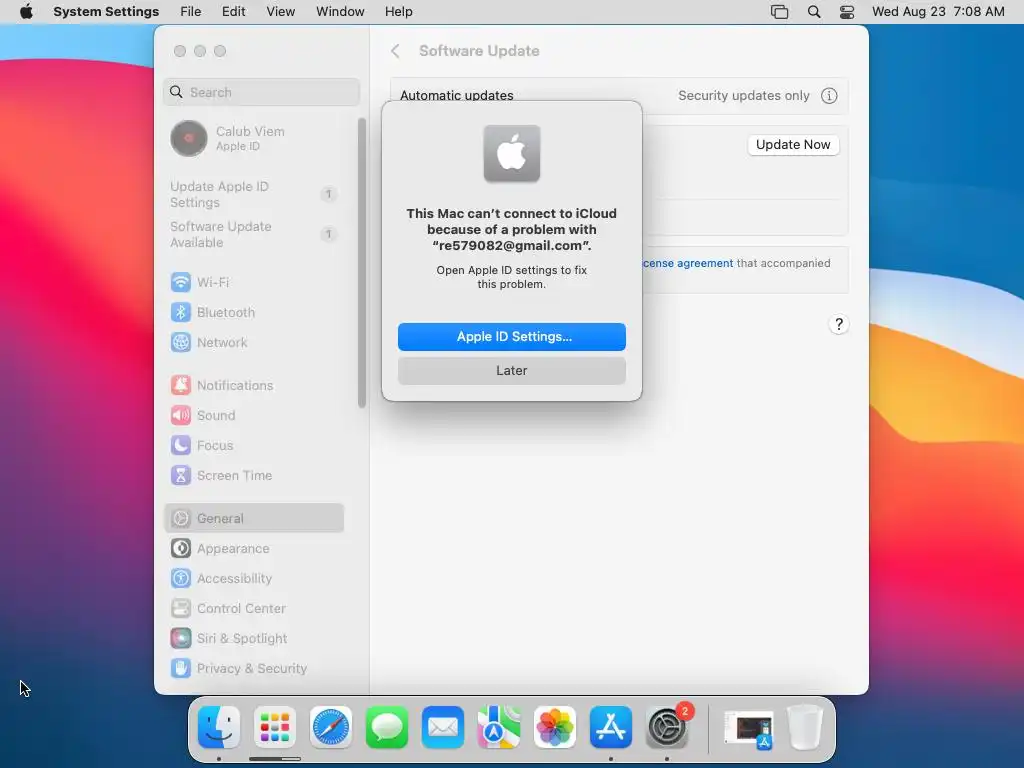Open the Siri & Spotlight icon
This screenshot has height=768, width=1024.
click(181, 639)
